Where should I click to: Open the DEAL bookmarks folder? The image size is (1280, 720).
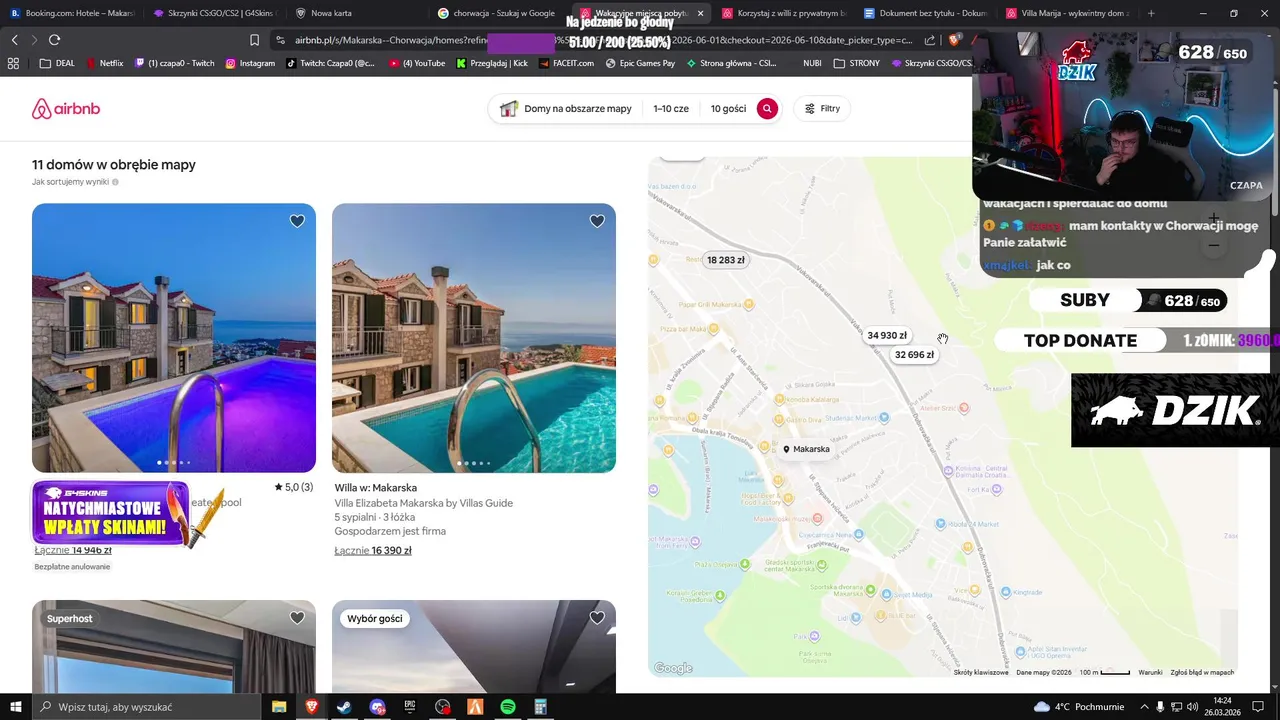click(57, 63)
